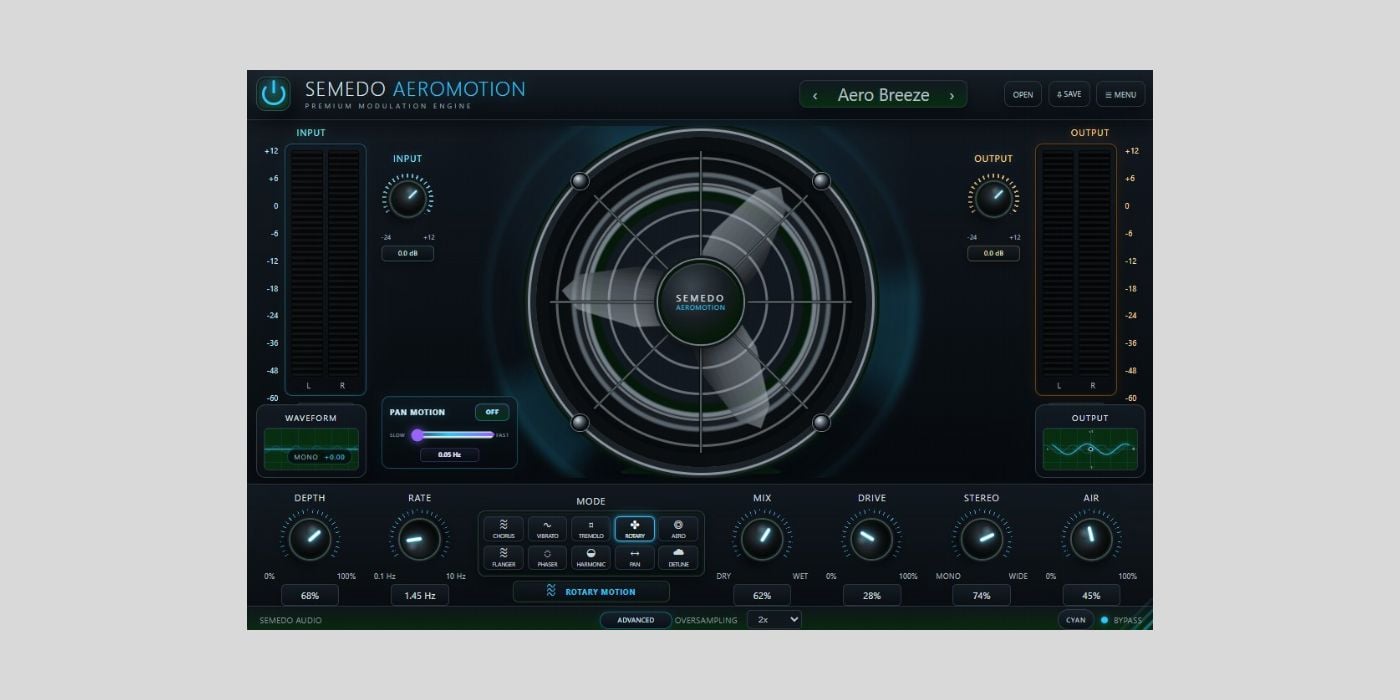Click the Pan Motion speed slider
The image size is (1400, 700).
coord(453,435)
